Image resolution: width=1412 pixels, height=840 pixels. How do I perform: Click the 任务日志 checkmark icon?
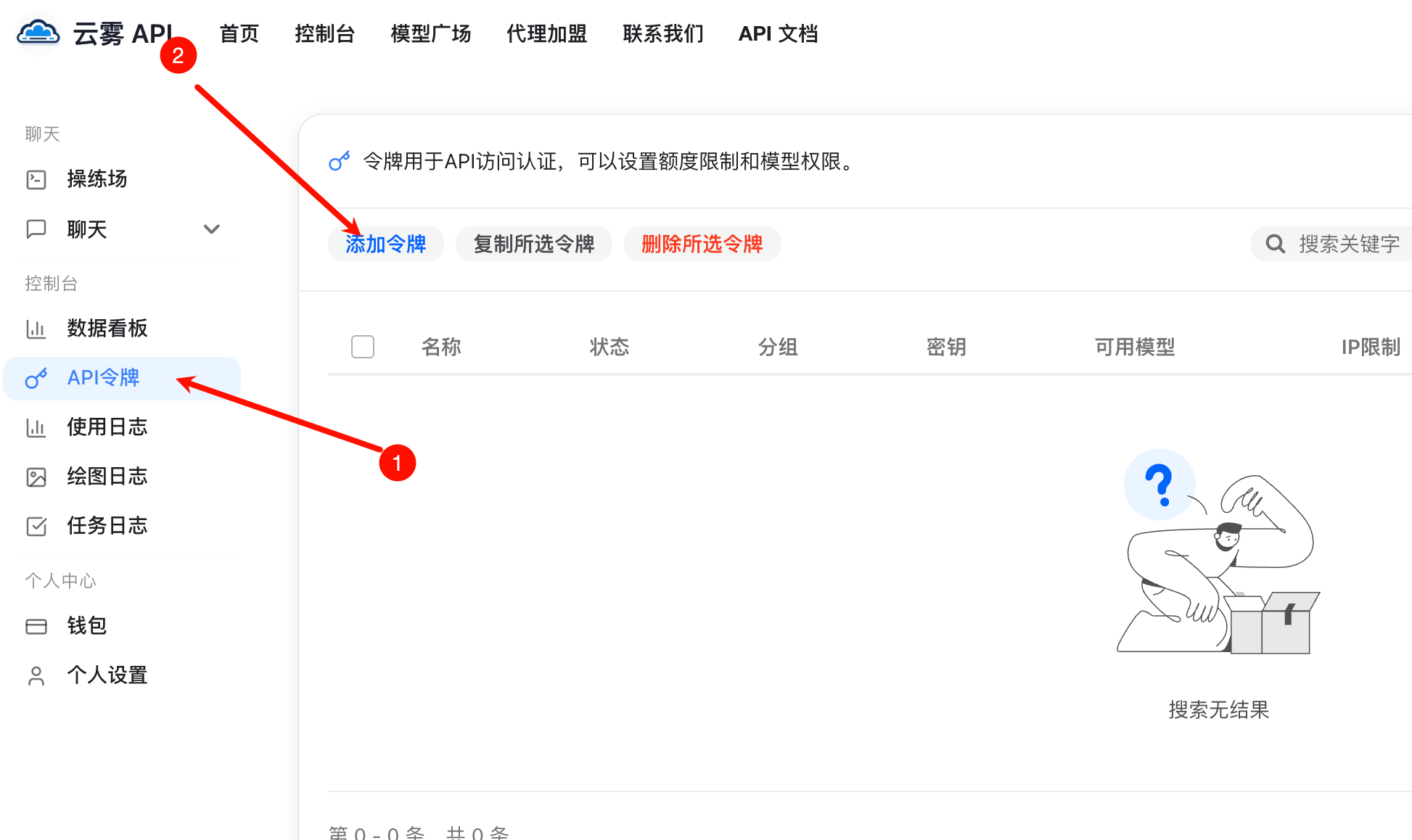click(36, 526)
